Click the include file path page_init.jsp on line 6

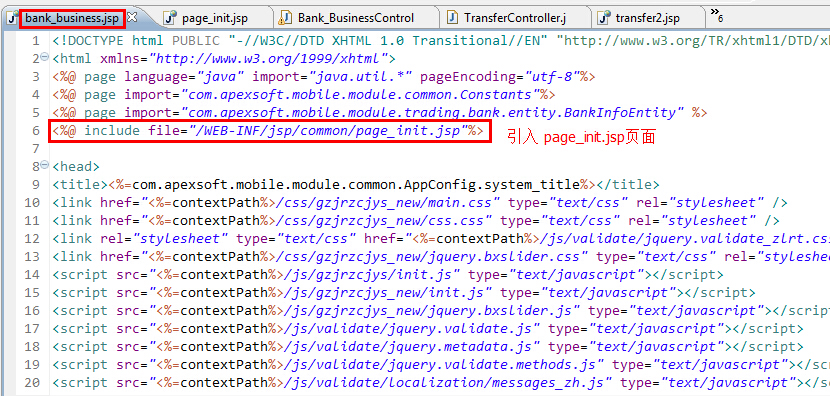328,131
